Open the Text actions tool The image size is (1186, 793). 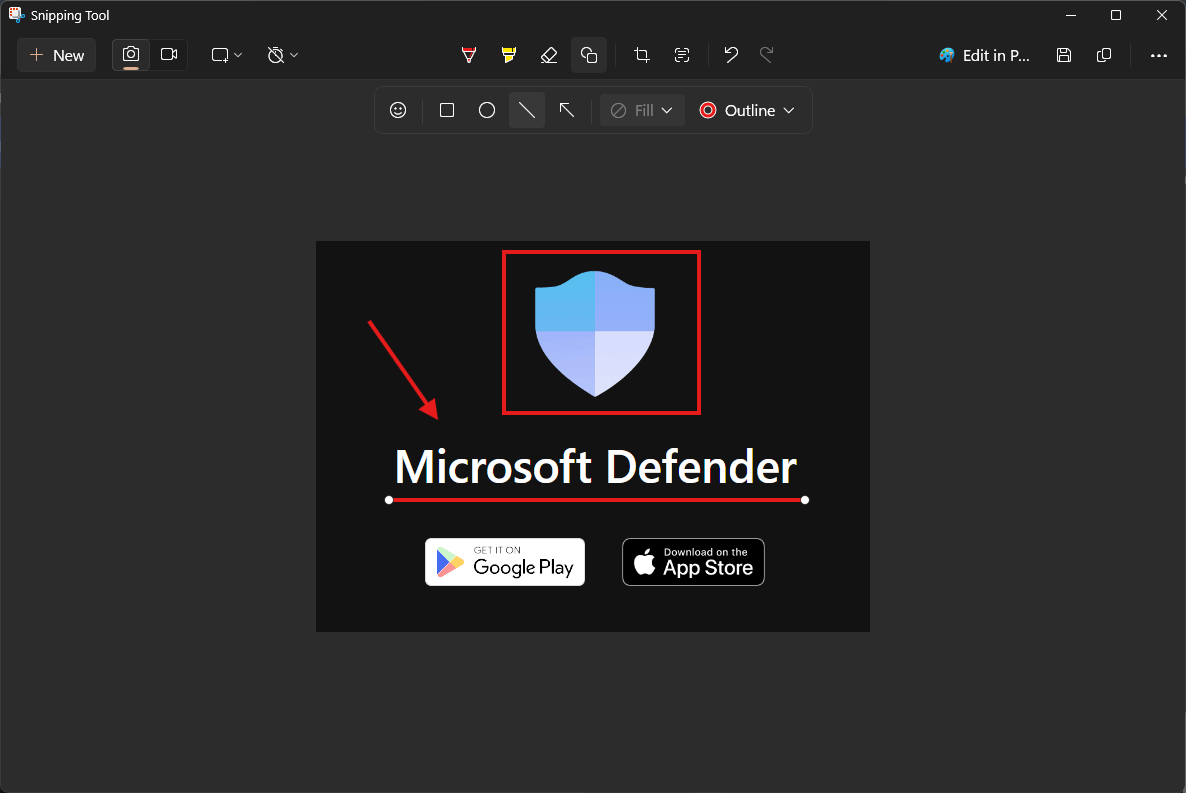pyautogui.click(x=681, y=54)
